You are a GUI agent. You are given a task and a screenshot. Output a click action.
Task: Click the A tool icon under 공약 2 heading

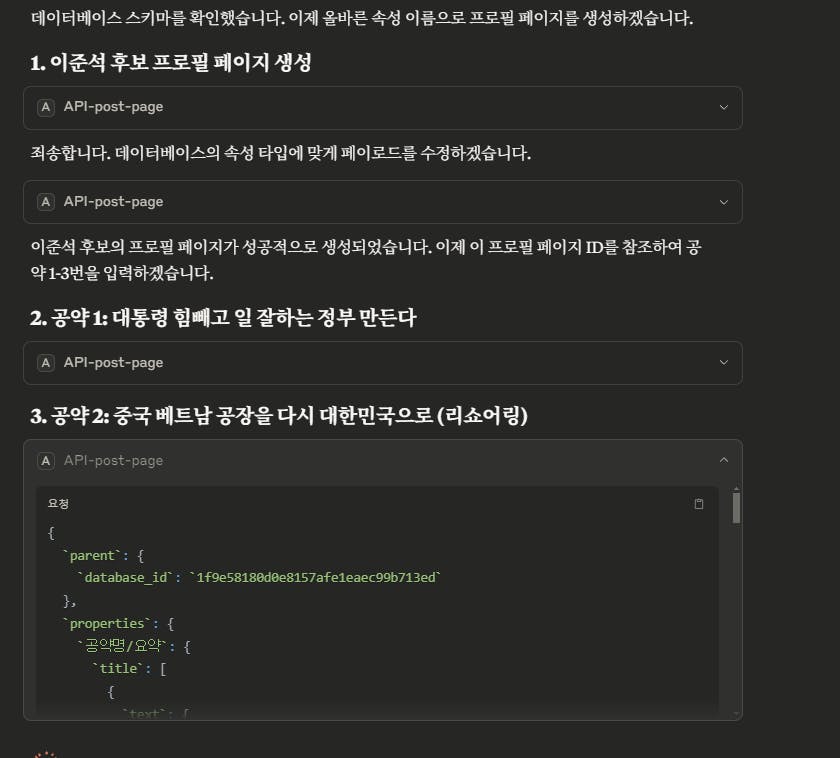[x=46, y=461]
